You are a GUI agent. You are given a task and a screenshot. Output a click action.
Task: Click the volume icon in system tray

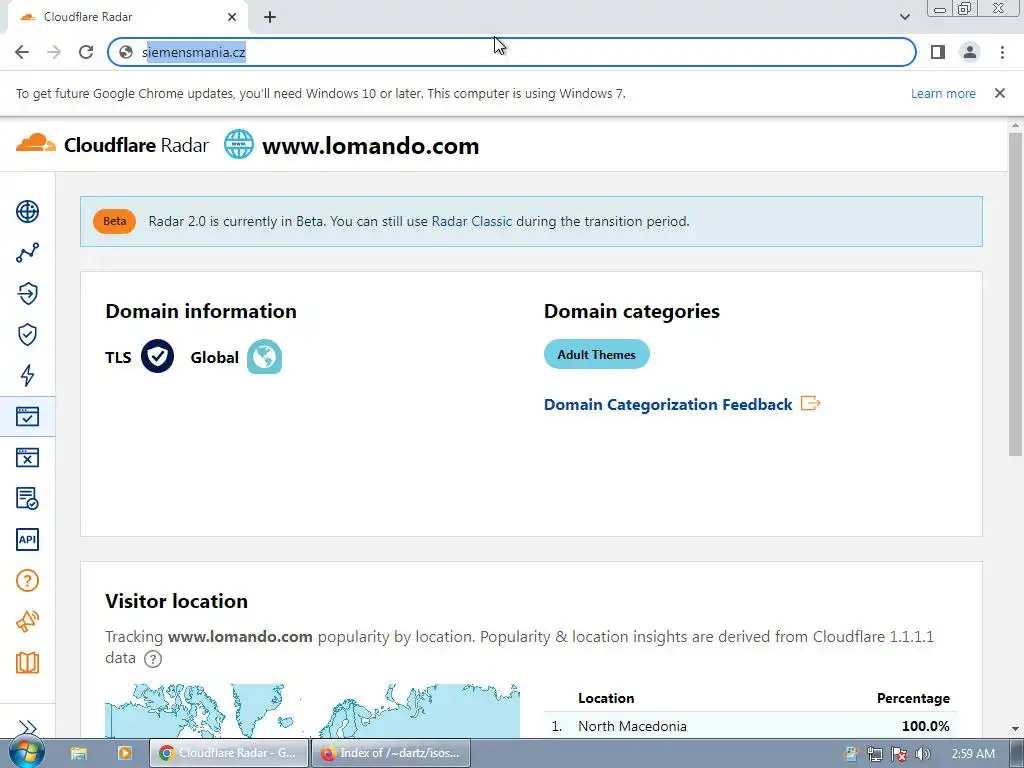pyautogui.click(x=922, y=754)
